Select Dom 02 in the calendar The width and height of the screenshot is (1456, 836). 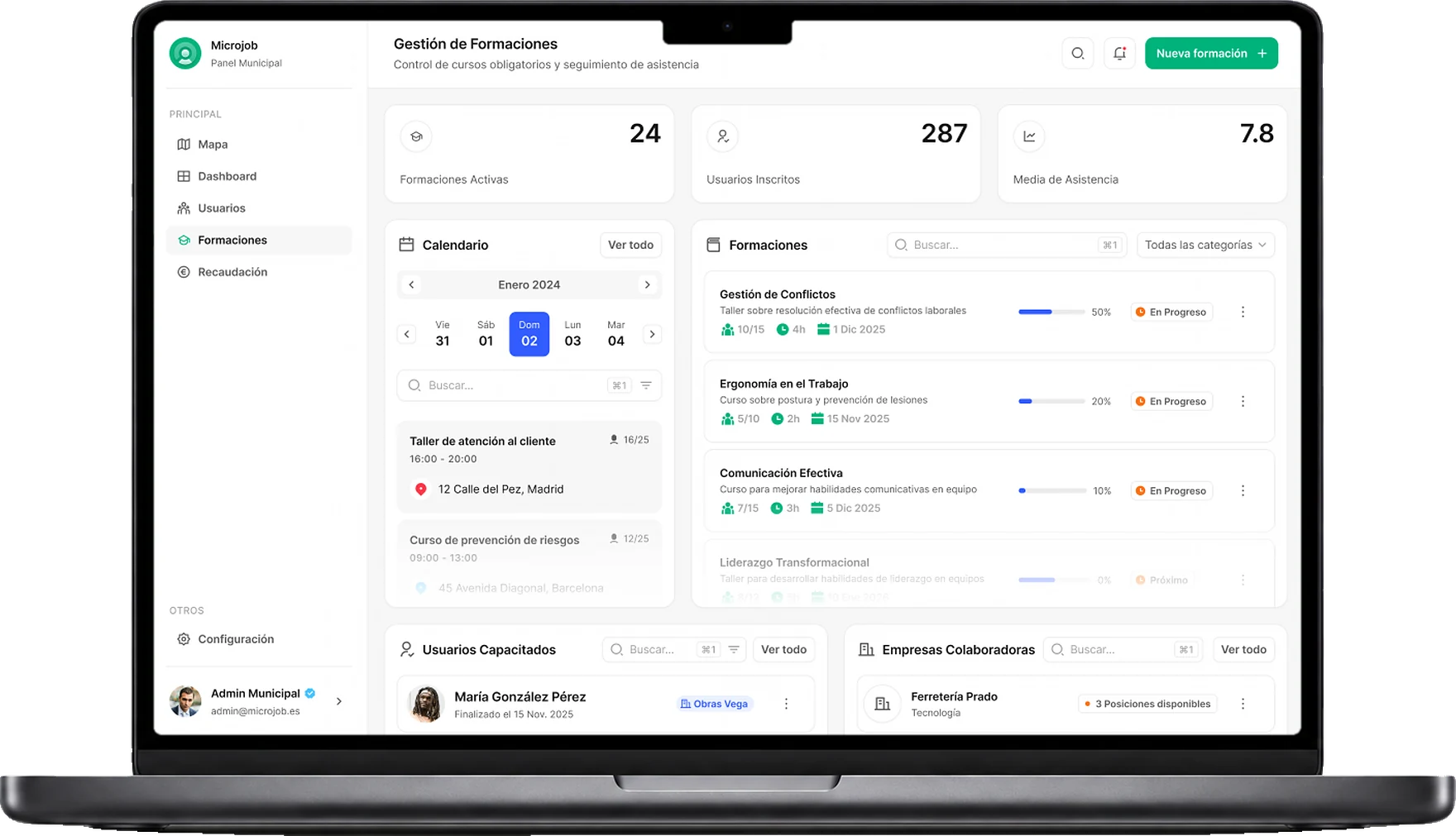pos(529,334)
